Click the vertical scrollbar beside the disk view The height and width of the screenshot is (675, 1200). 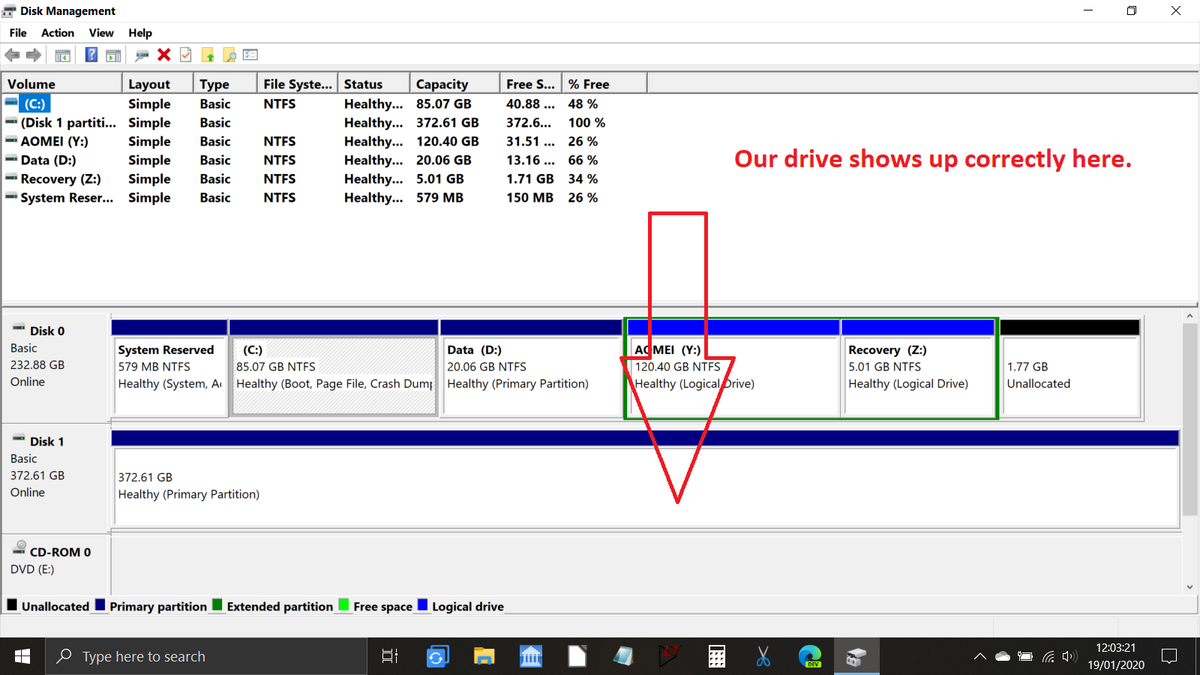(1192, 400)
